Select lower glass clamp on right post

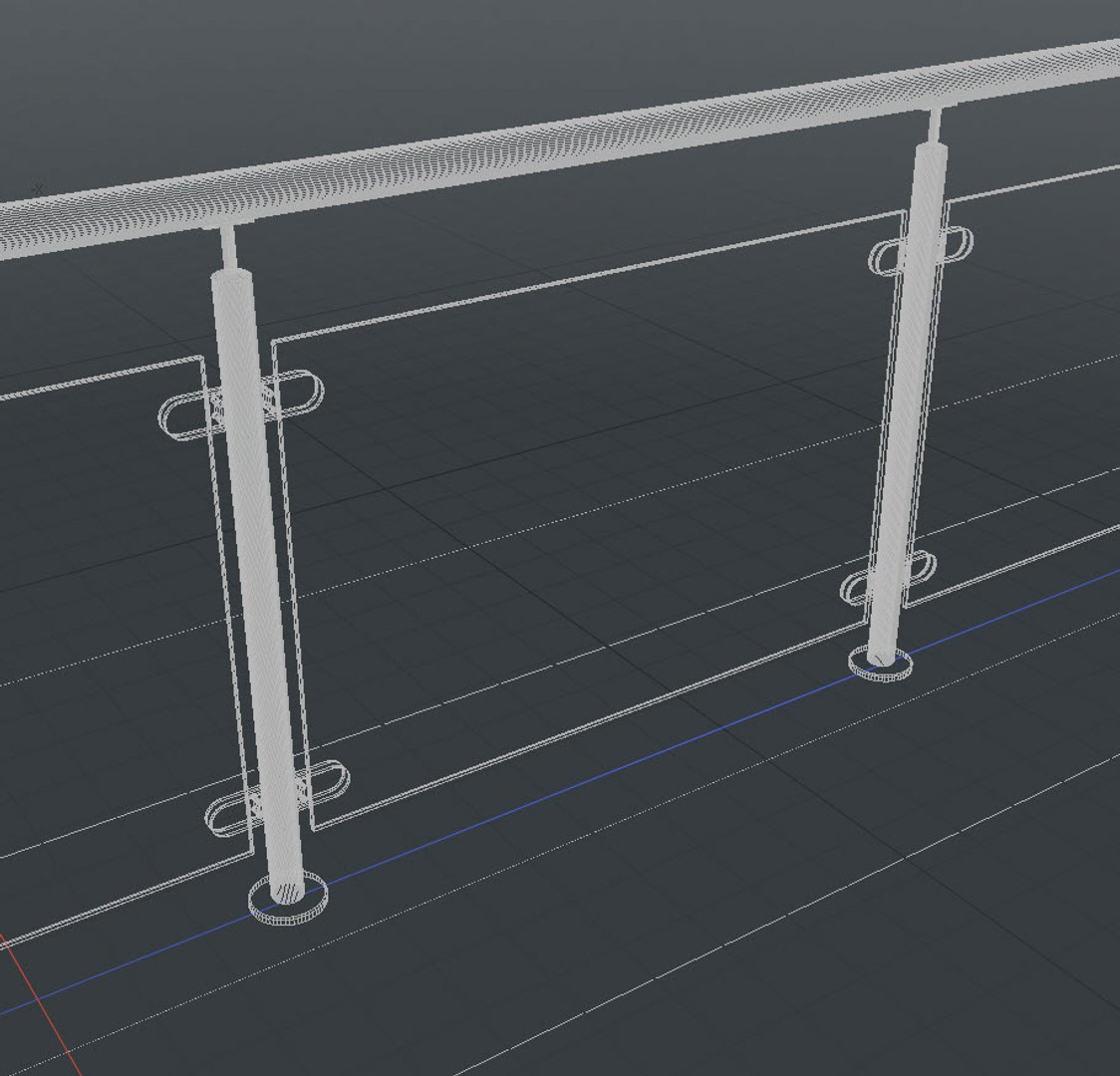(889, 578)
